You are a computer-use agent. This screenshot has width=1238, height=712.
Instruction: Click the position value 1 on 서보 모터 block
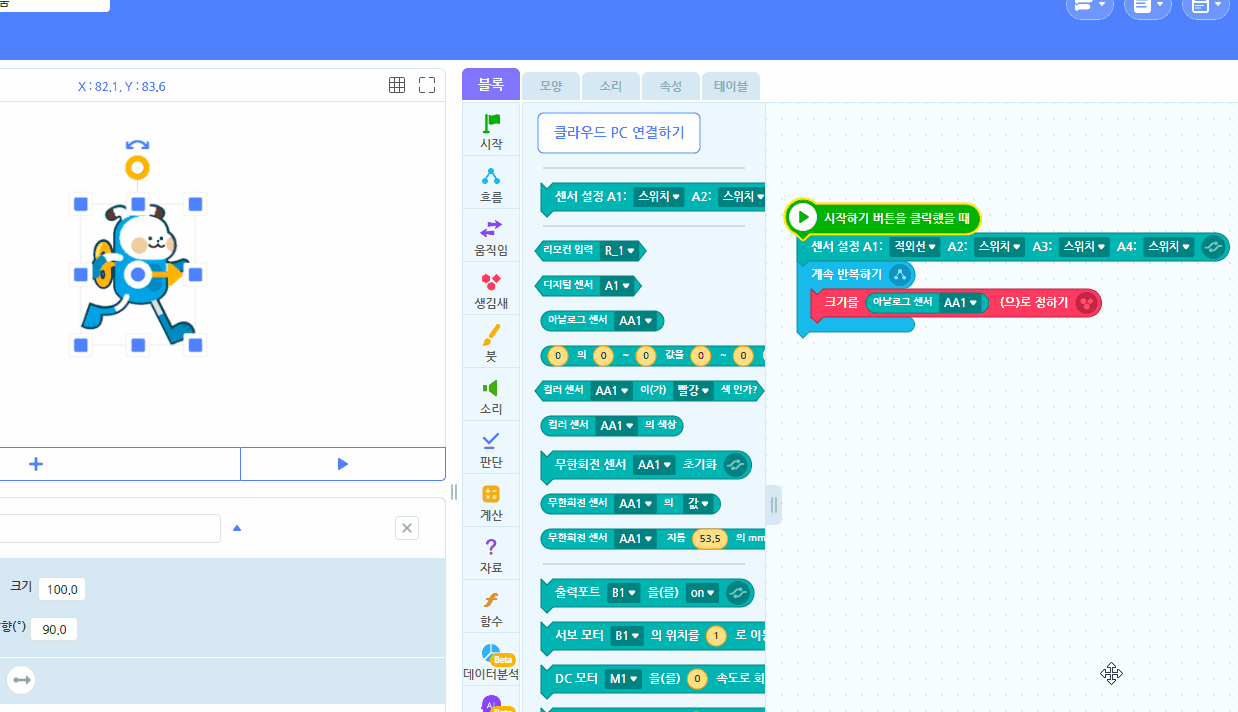click(716, 635)
